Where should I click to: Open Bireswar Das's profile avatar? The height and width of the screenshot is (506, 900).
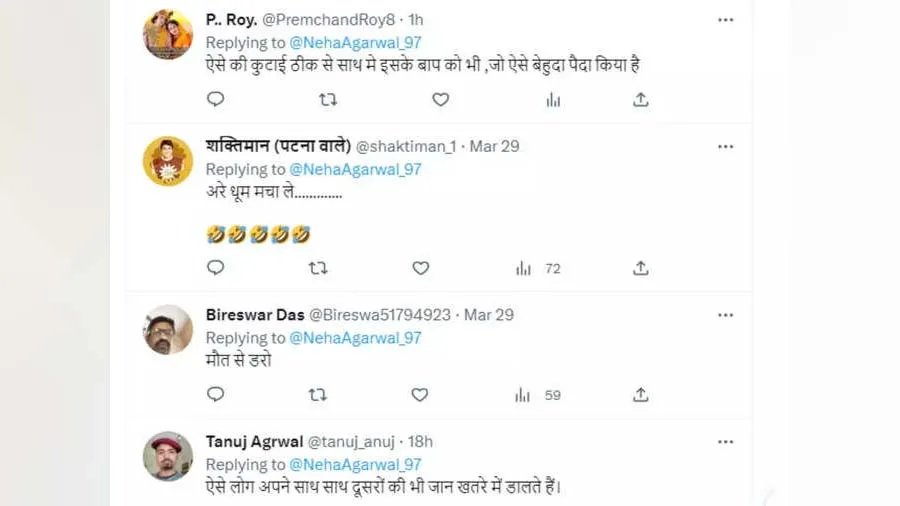click(x=168, y=329)
